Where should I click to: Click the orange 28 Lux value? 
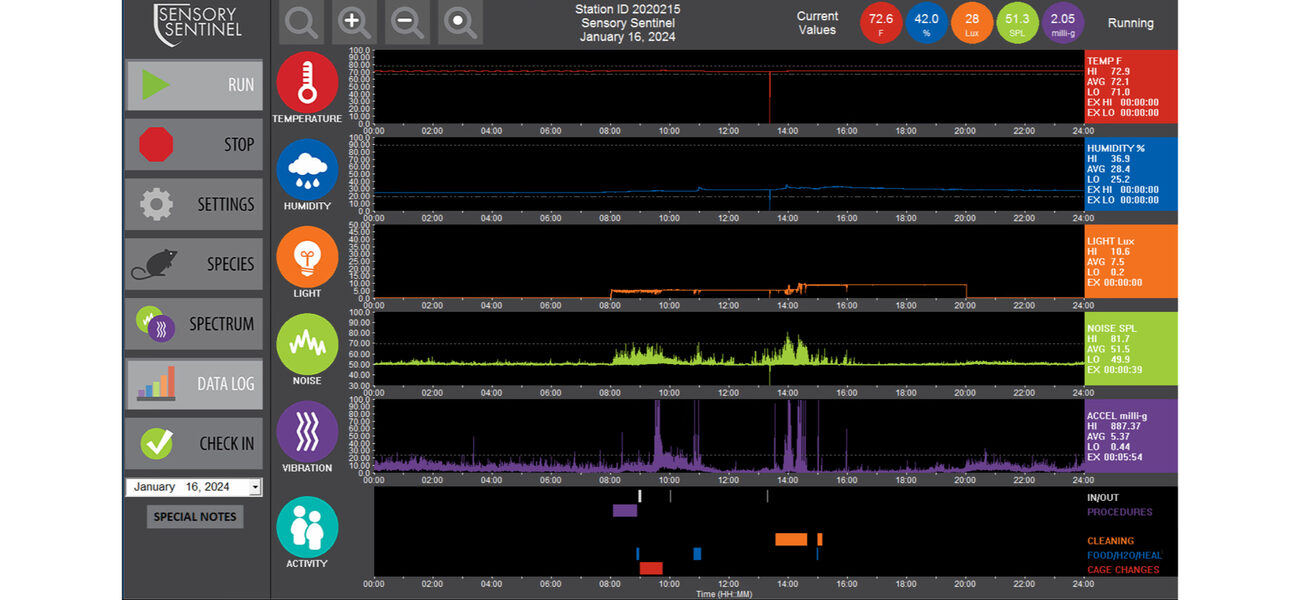point(972,22)
